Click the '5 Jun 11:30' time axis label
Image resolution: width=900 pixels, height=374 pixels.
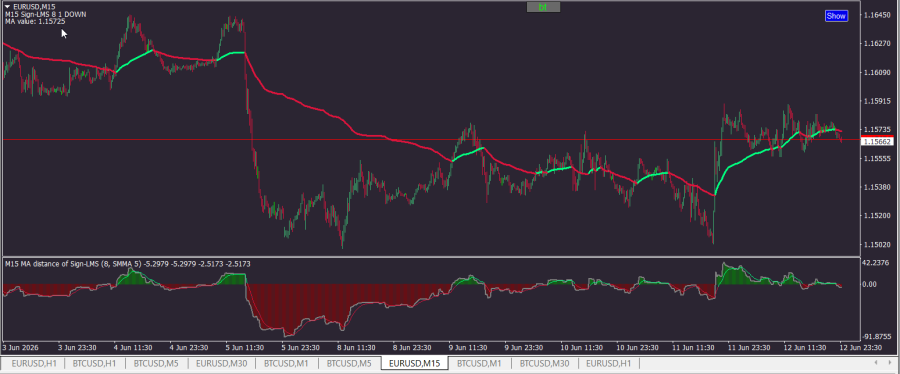[x=245, y=348]
